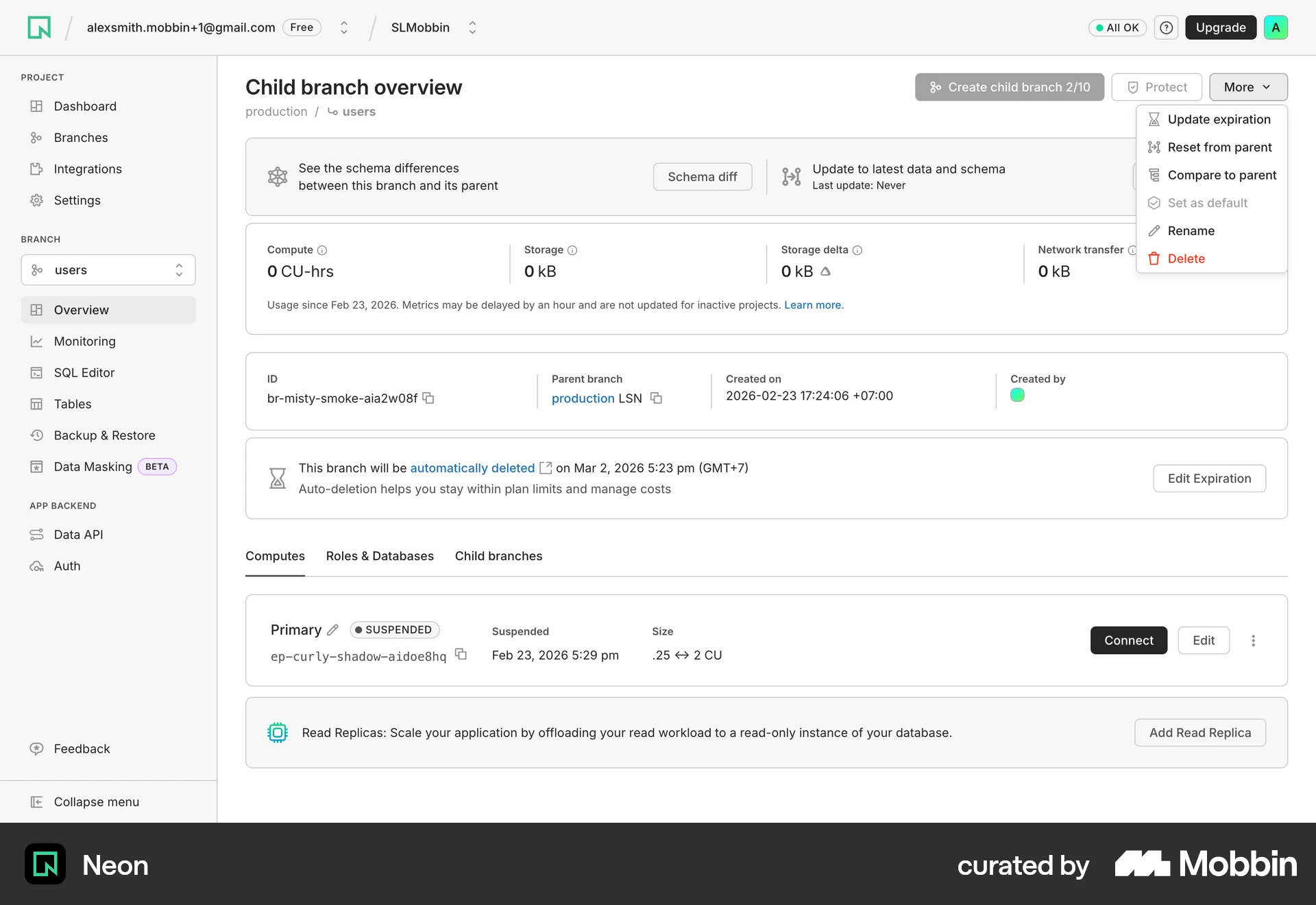The image size is (1316, 905).
Task: Open the production parent branch link
Action: [x=583, y=398]
